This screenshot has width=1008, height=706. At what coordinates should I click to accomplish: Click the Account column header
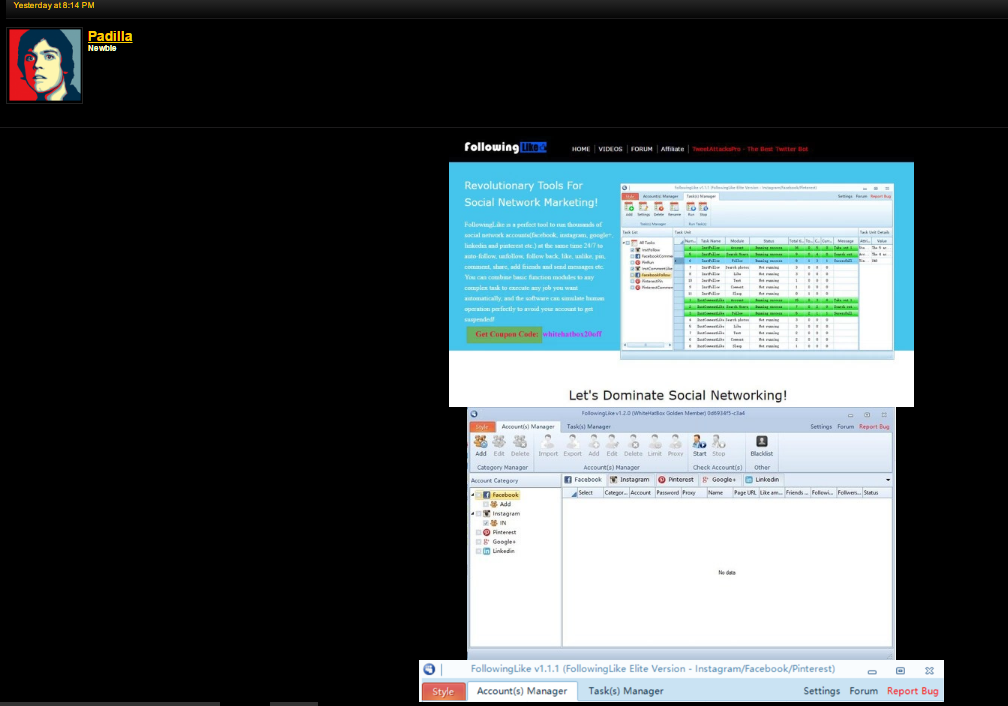point(641,493)
